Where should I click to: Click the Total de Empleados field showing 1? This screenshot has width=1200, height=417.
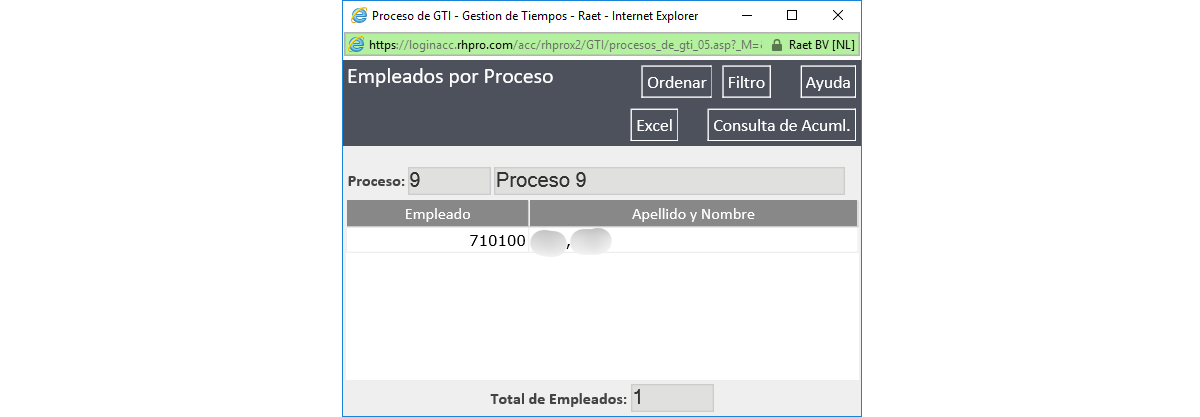click(672, 398)
